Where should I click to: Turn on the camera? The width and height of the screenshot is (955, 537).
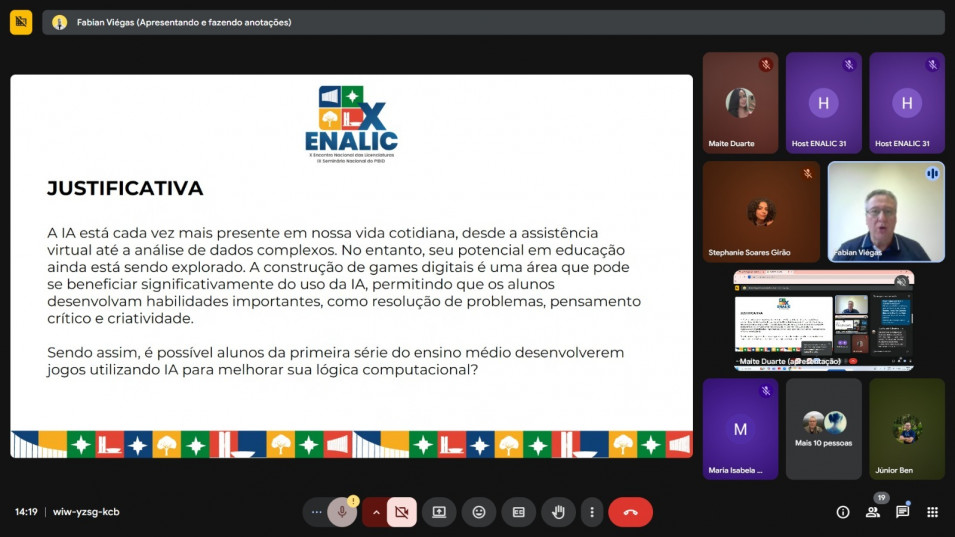click(401, 512)
